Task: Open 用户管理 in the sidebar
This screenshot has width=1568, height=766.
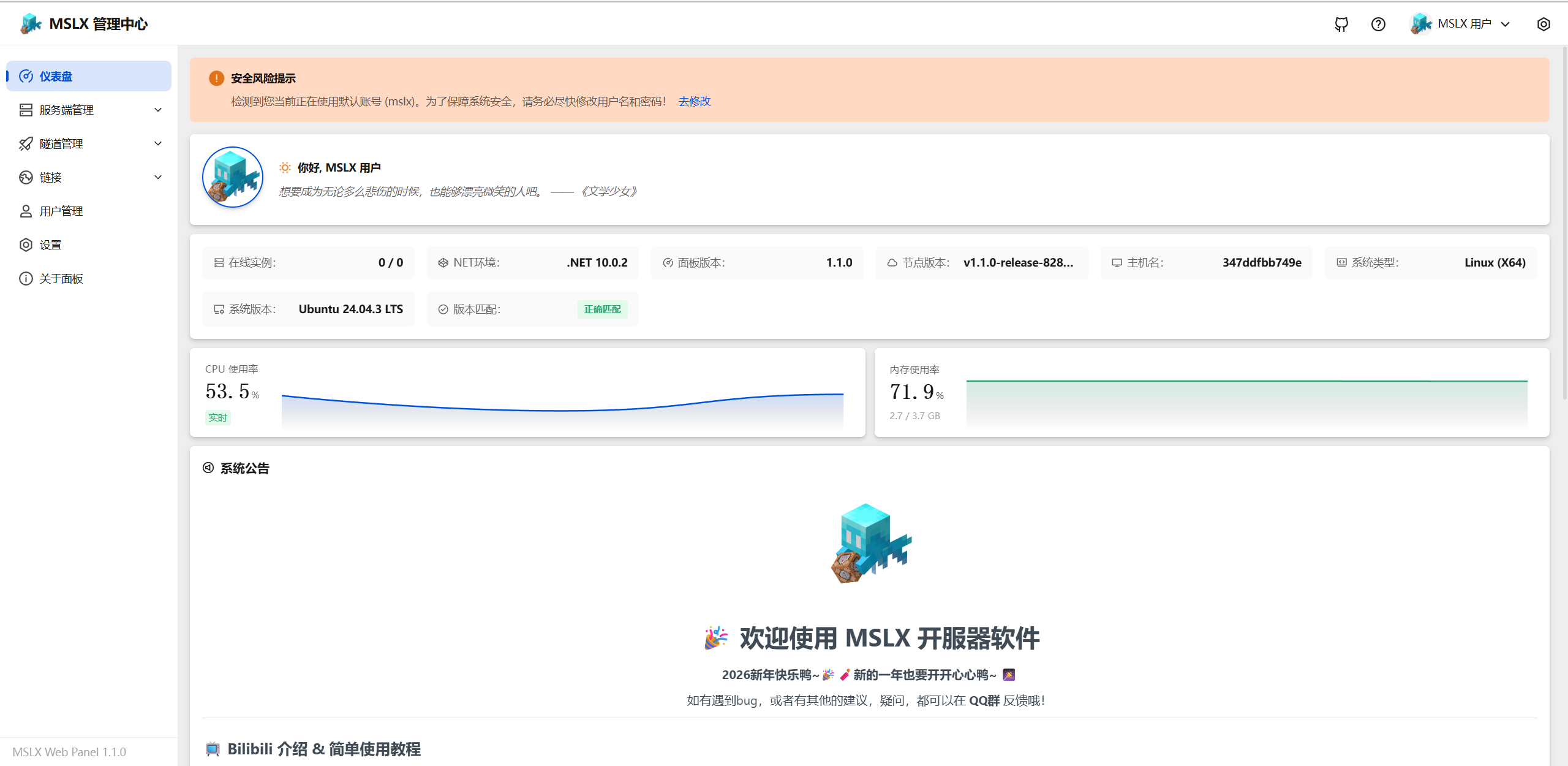Action: [61, 211]
